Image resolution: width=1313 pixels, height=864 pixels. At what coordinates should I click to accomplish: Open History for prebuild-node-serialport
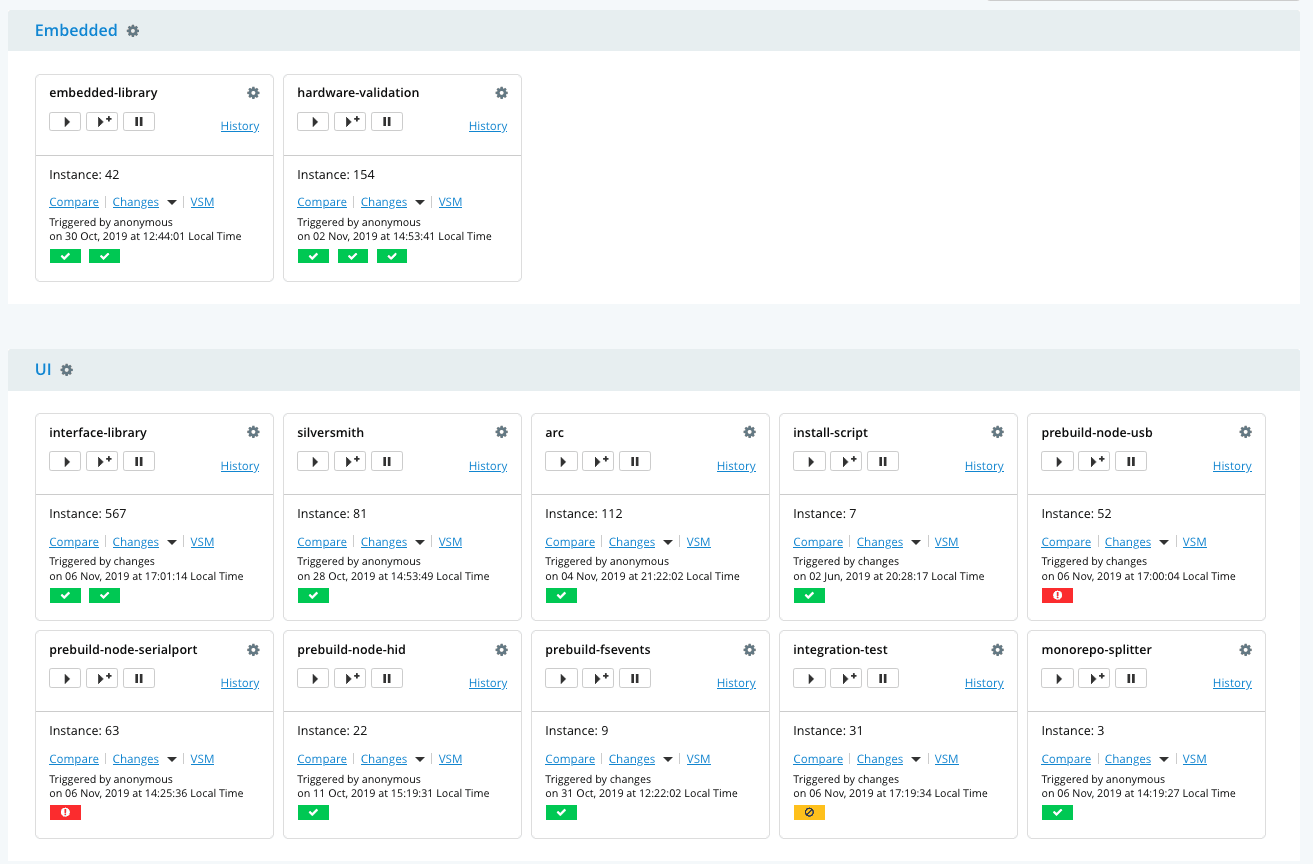click(x=240, y=683)
